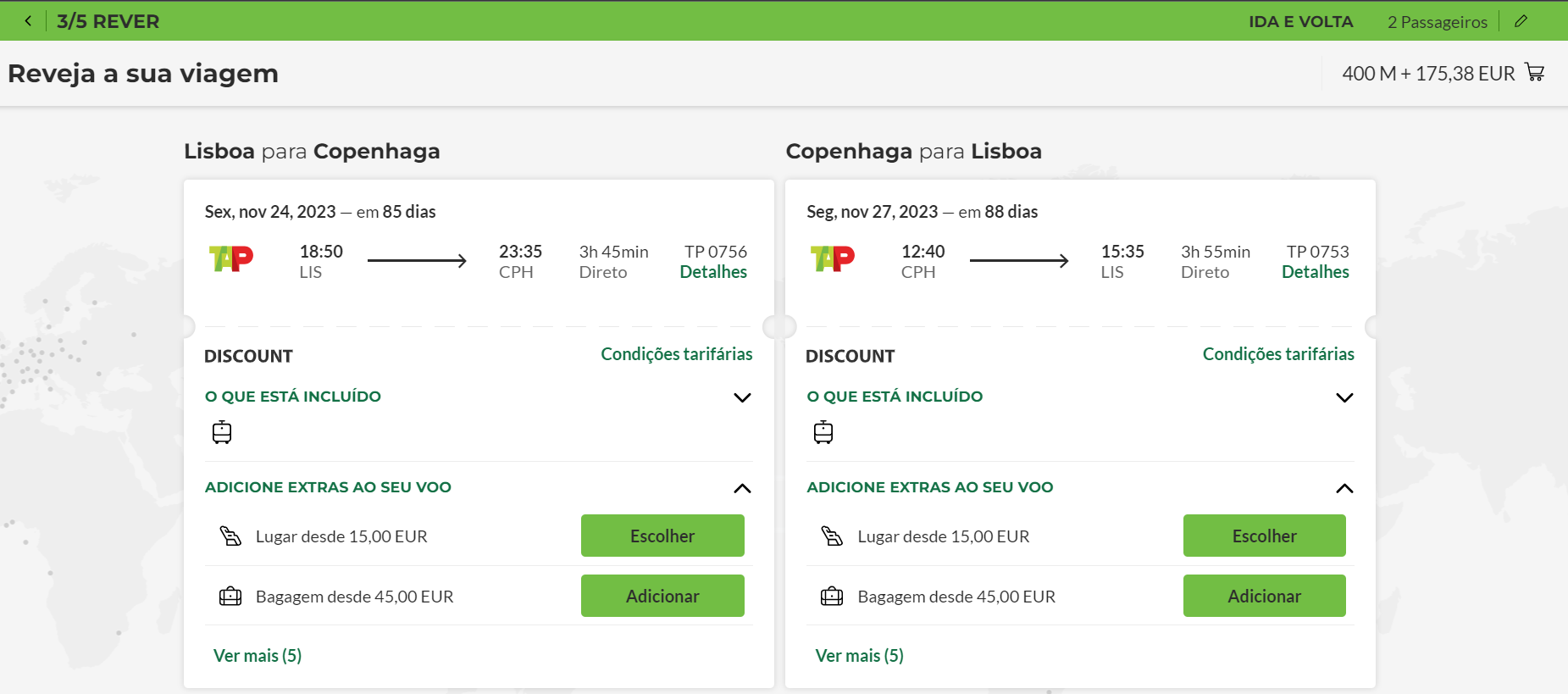Click 'Lugar desde 15,00 EUR' in Lisboa-Copenhaga card
1568x694 pixels.
tap(341, 536)
